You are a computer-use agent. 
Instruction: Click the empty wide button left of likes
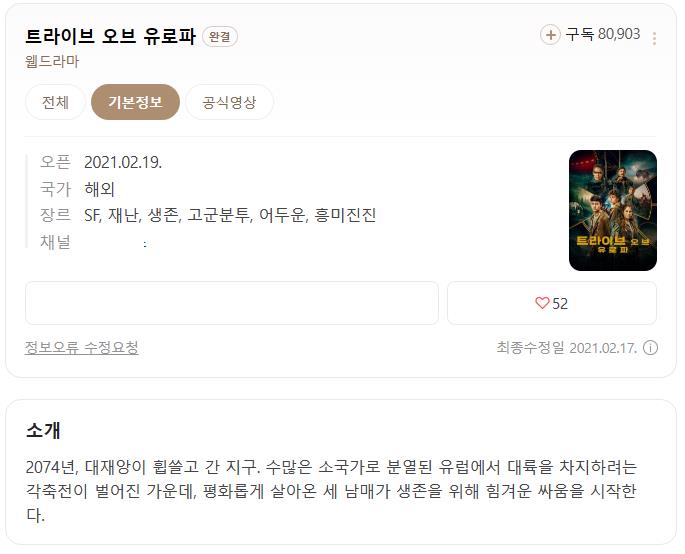coord(232,303)
